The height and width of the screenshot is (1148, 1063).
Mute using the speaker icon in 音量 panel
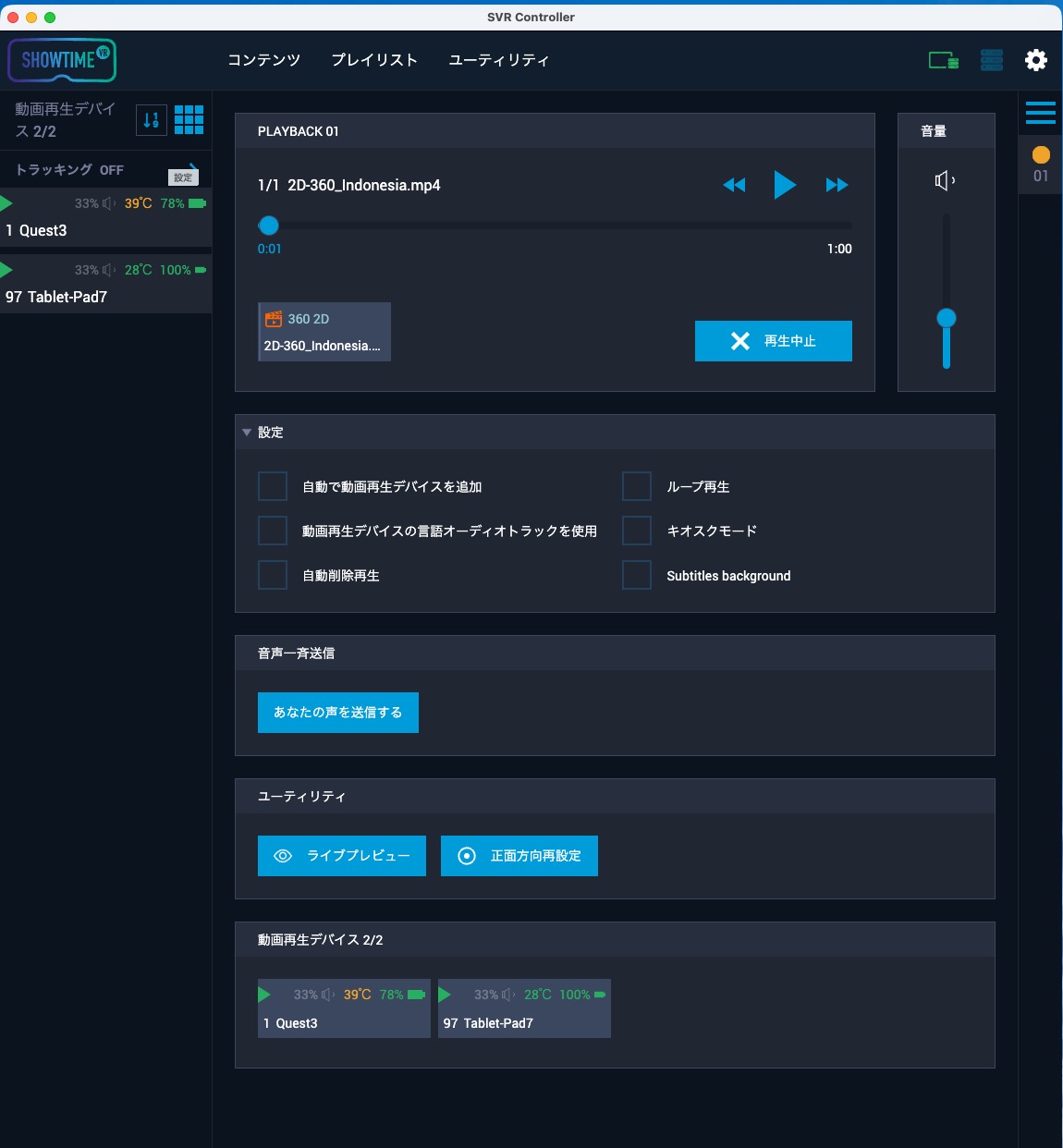point(945,180)
